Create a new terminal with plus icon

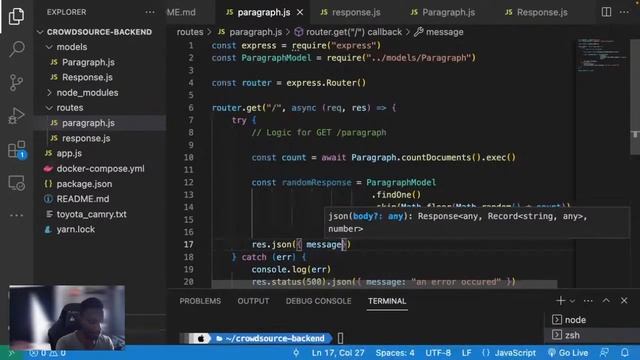[560, 301]
